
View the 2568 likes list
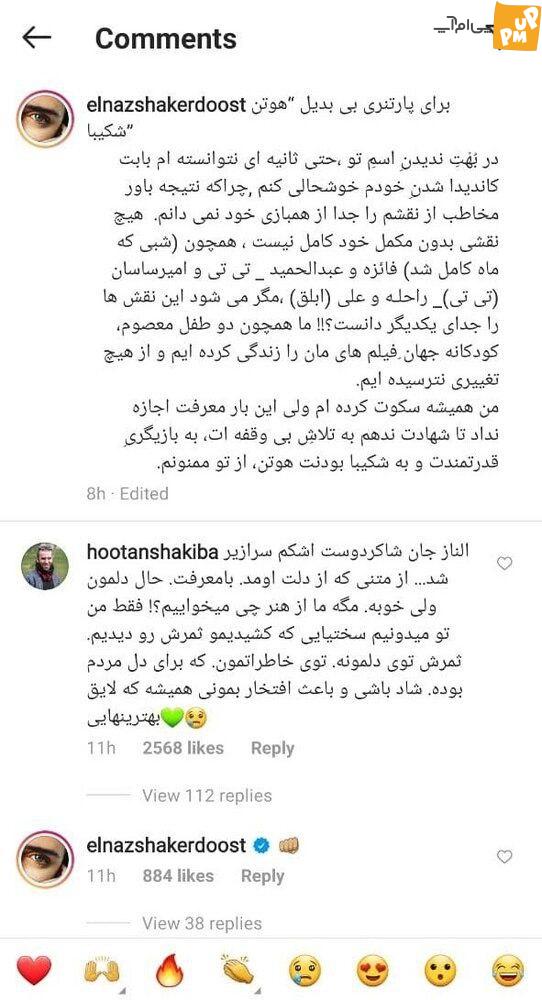pos(183,748)
